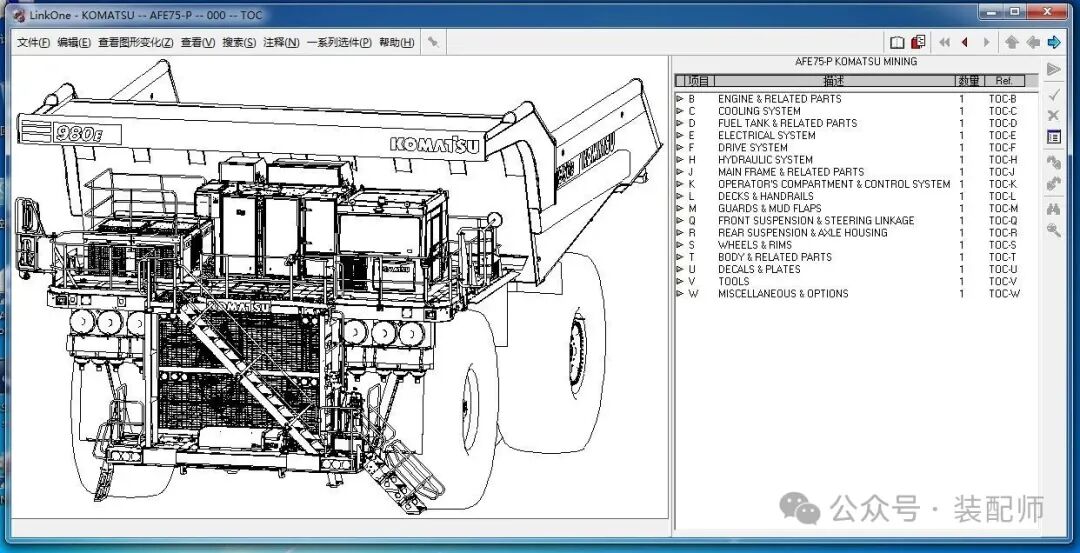Viewport: 1080px width, 553px height.
Task: Expand the MAIN FRAME & RELATED PARTS arrow
Action: (680, 172)
